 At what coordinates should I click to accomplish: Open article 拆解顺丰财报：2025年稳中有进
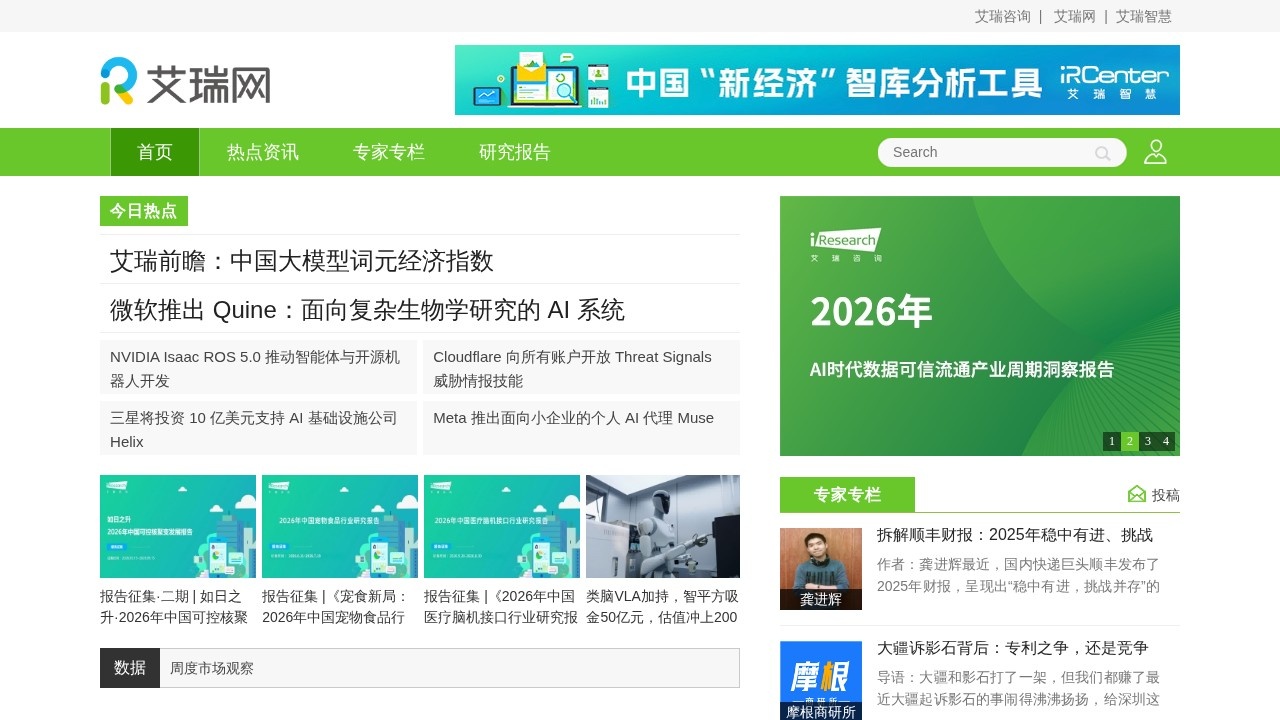coord(1015,535)
